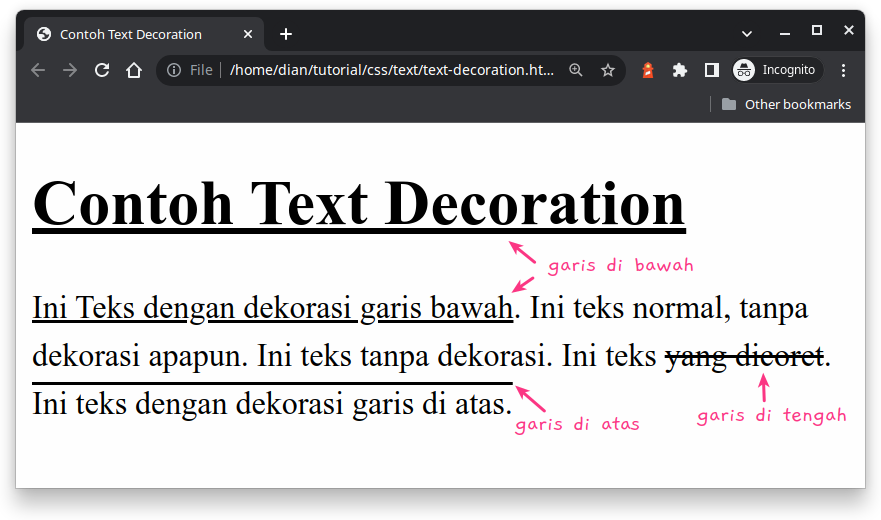Open the Incognito profile button
Viewport: 881px width, 520px height.
click(778, 70)
